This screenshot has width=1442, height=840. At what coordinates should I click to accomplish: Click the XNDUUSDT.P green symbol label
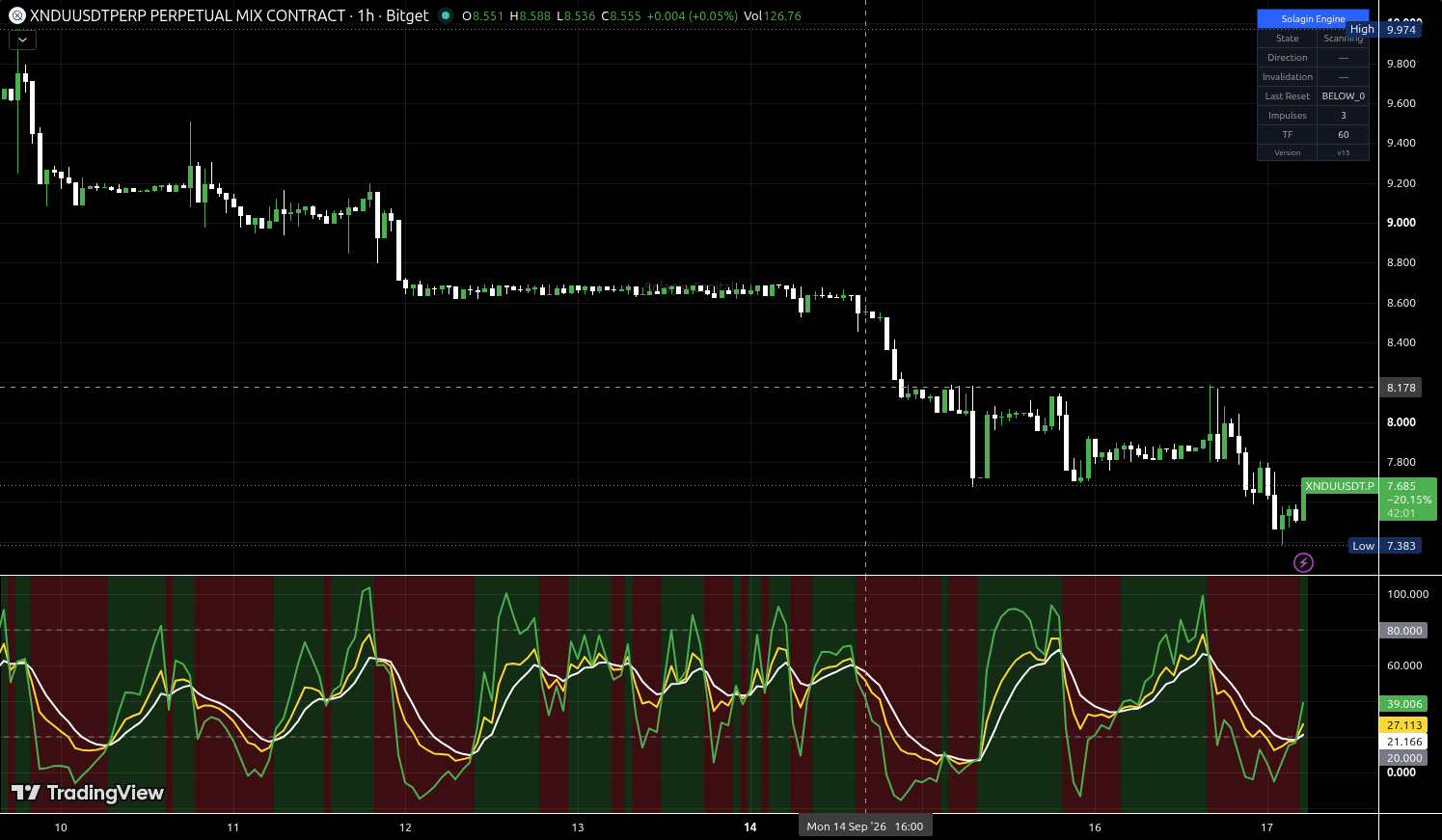(1340, 486)
